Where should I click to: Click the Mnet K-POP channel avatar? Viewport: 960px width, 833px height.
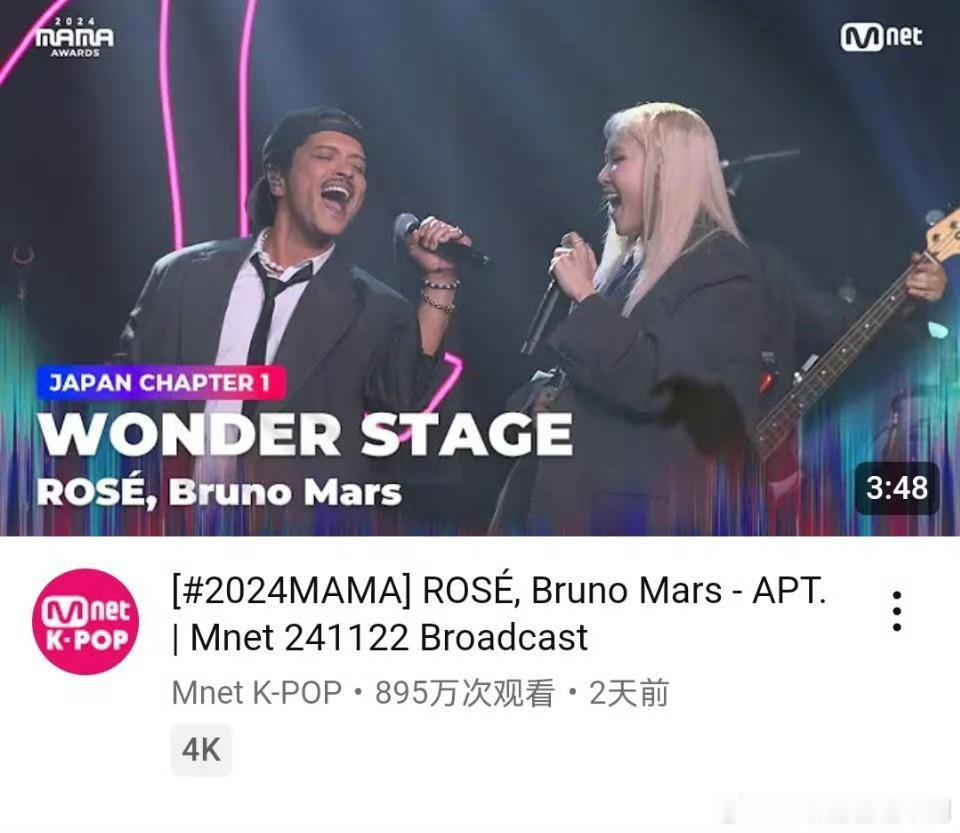pos(86,621)
